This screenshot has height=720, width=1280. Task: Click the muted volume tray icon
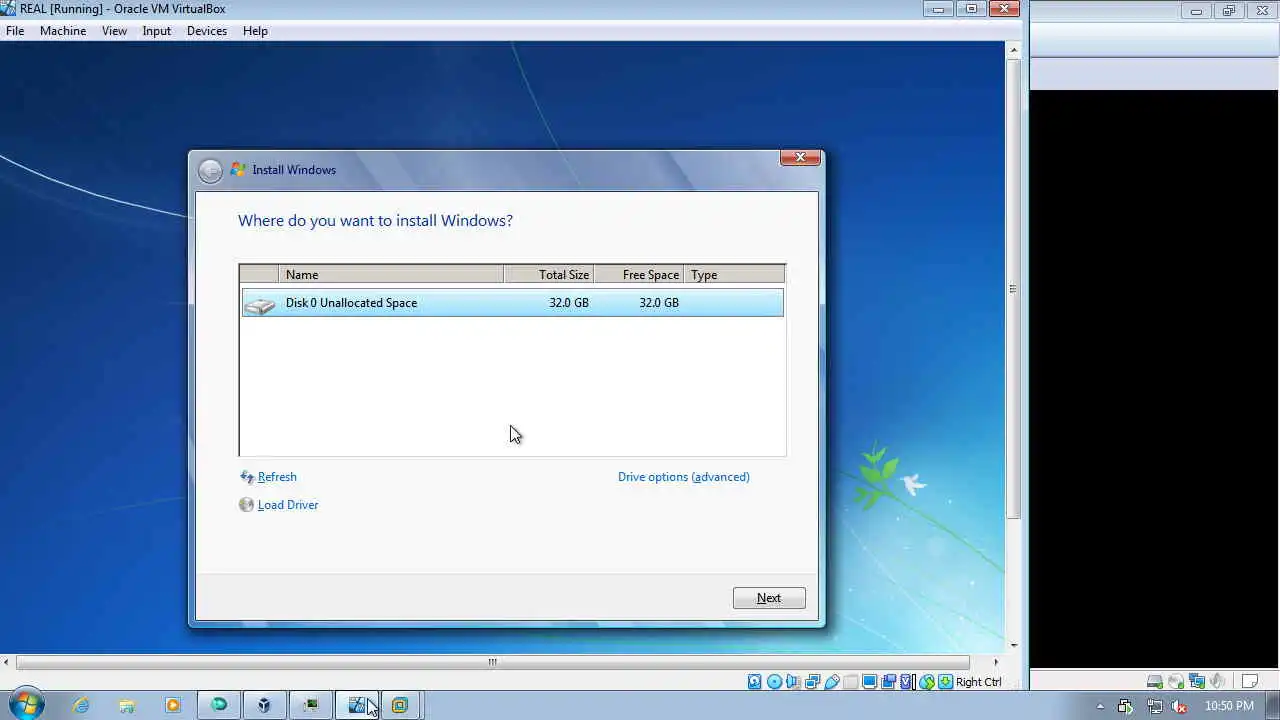coord(1179,707)
